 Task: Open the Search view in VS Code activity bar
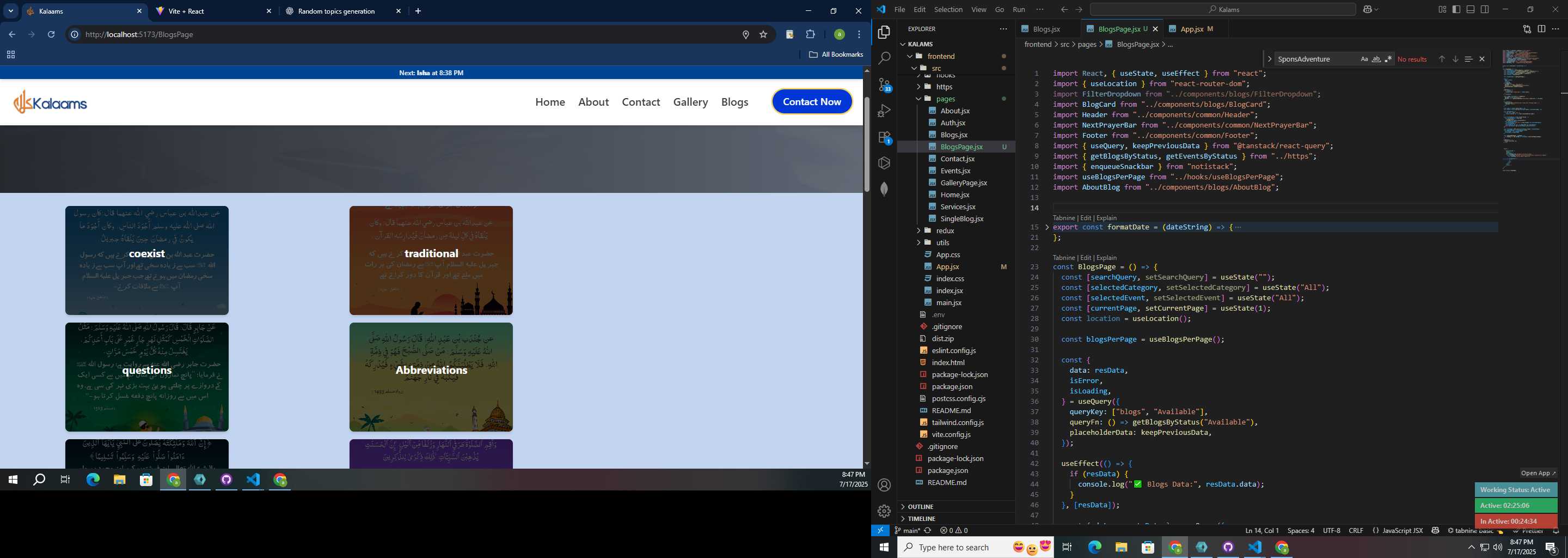tap(884, 58)
